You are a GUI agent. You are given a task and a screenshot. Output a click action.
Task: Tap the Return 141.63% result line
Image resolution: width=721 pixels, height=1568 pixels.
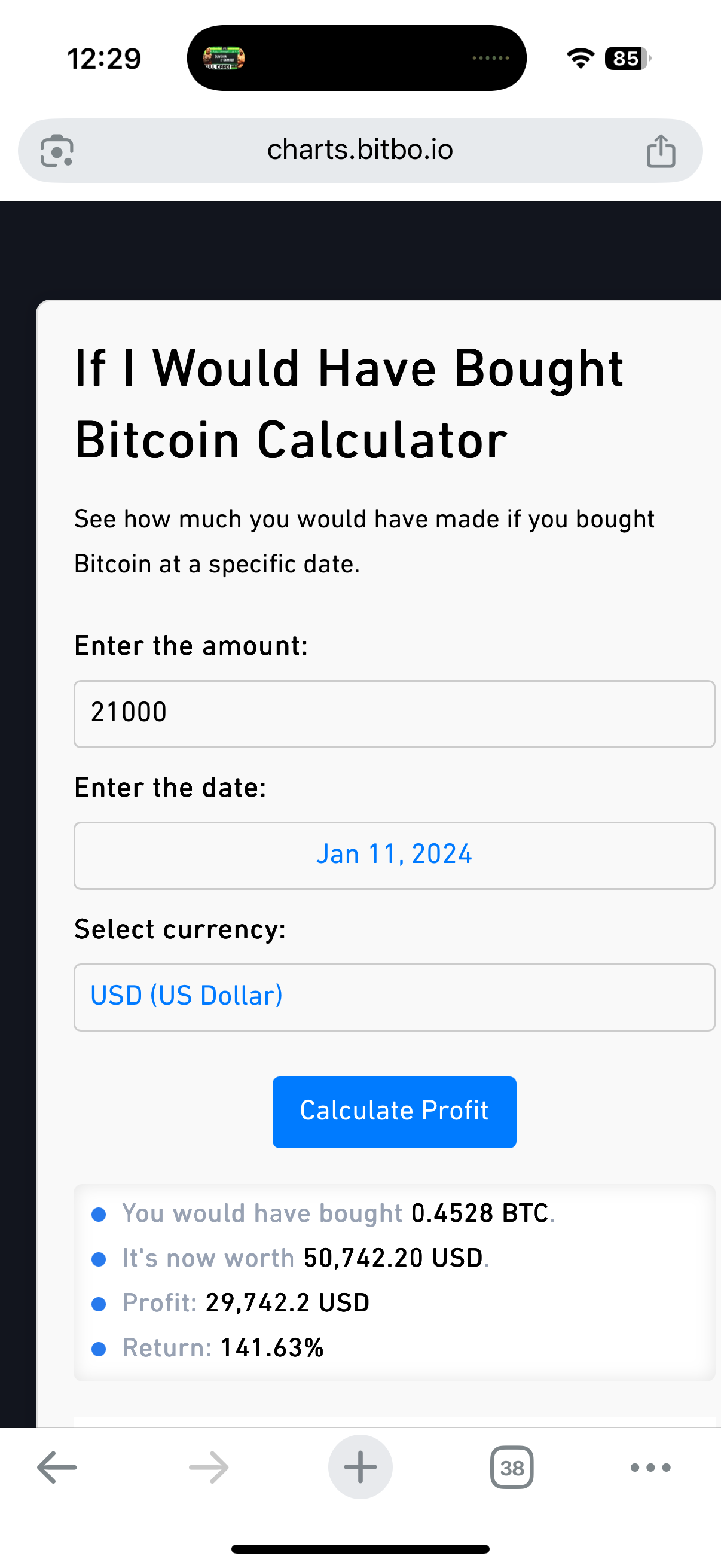[x=222, y=1348]
